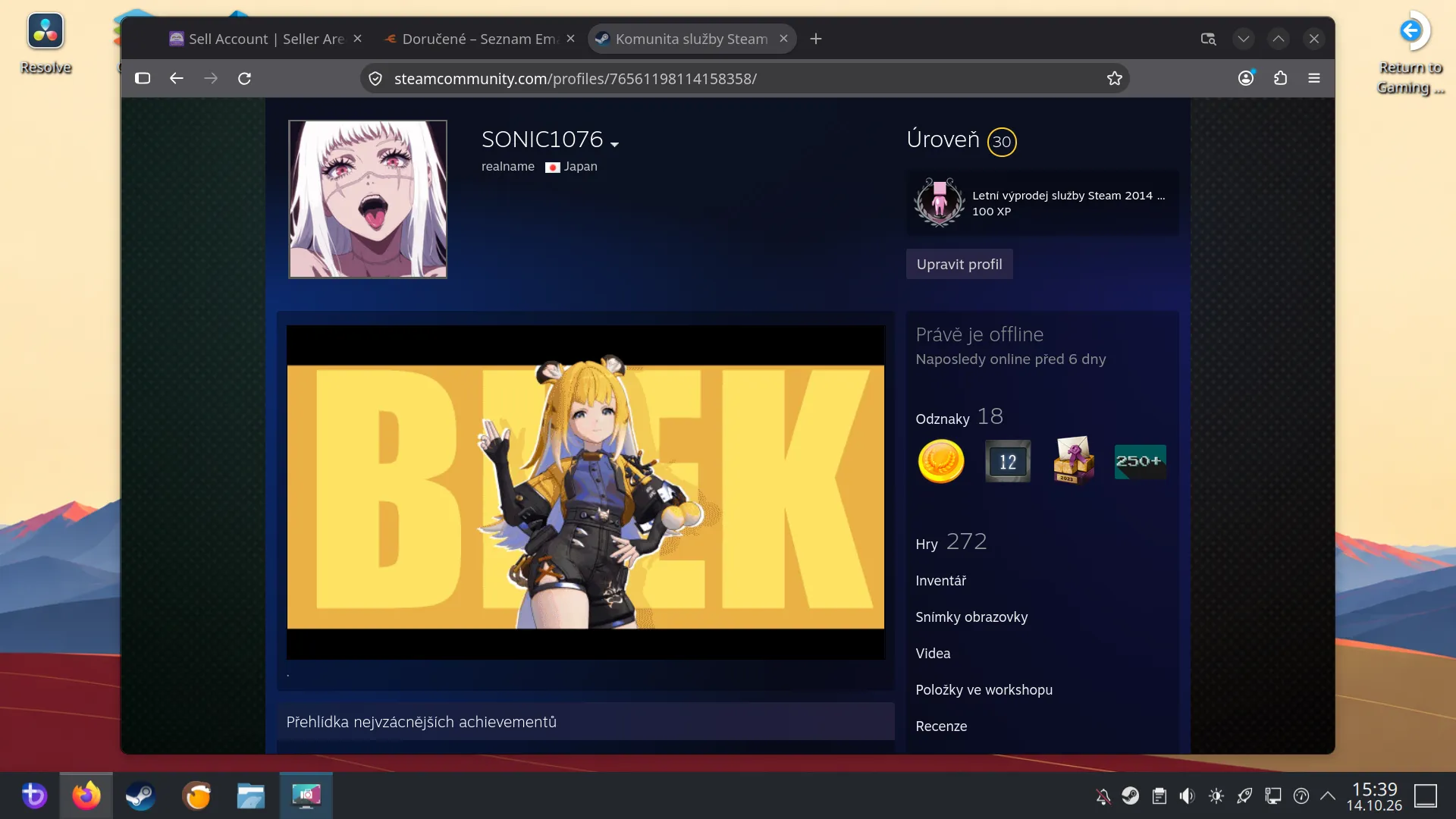Open the hamburger application menu

[x=1314, y=78]
